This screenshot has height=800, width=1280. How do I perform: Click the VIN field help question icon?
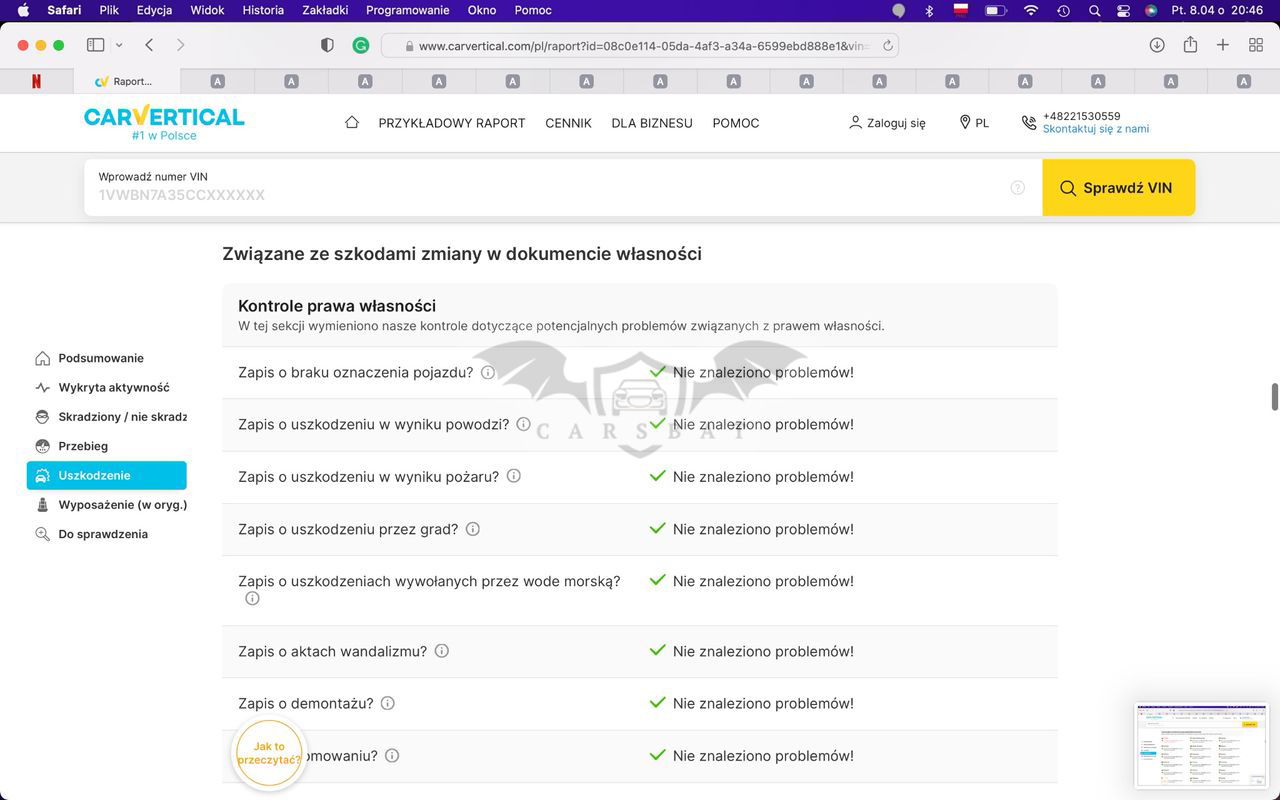[1017, 188]
